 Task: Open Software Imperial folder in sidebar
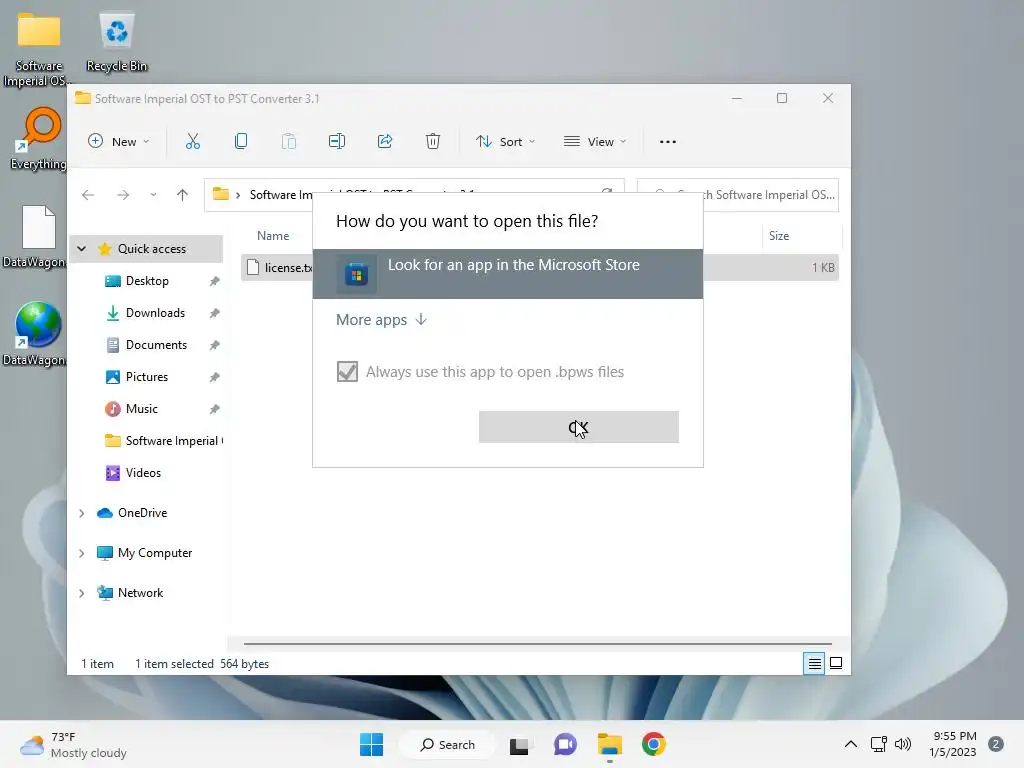163,441
